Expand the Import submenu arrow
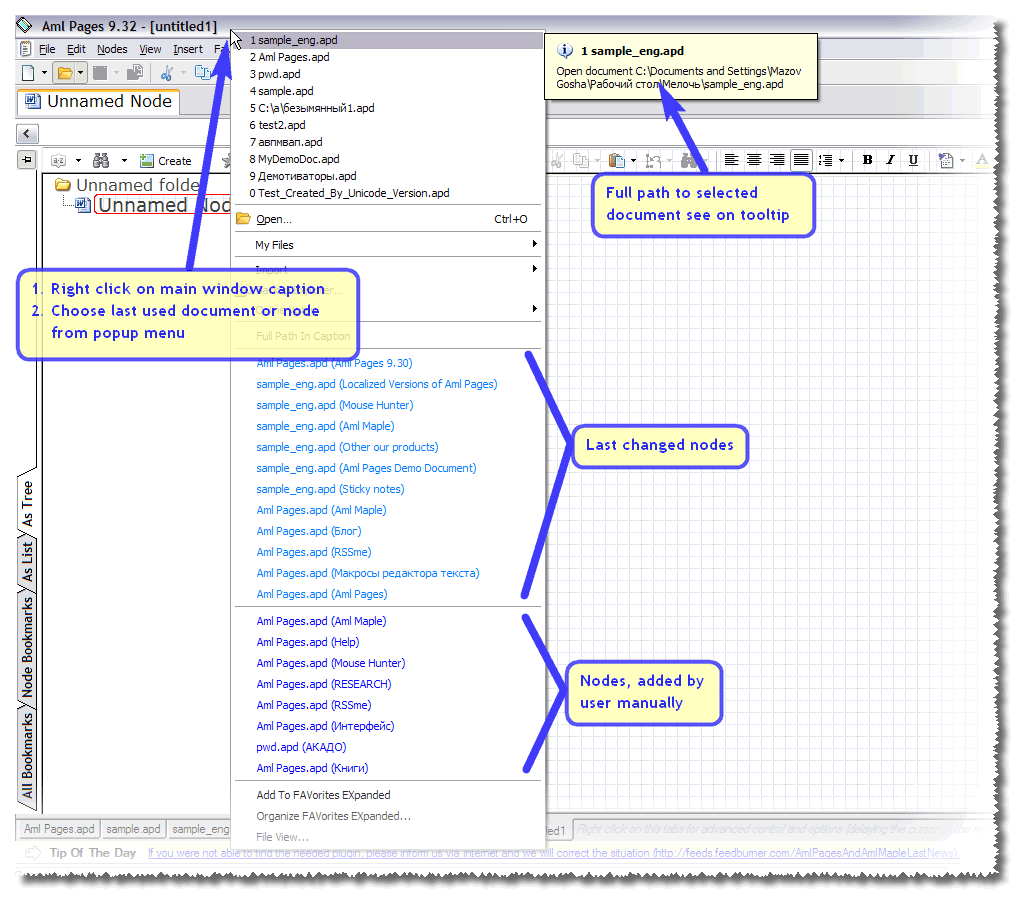This screenshot has height=899, width=1021. 534,269
